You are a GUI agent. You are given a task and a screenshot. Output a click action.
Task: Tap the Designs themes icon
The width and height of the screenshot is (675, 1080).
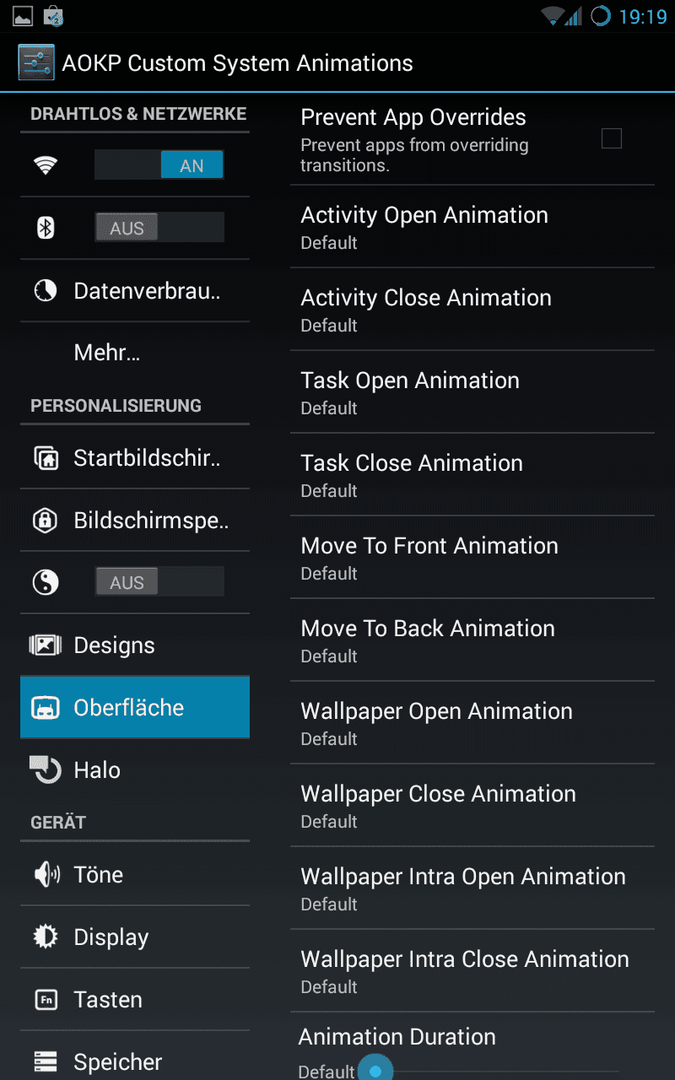(45, 645)
